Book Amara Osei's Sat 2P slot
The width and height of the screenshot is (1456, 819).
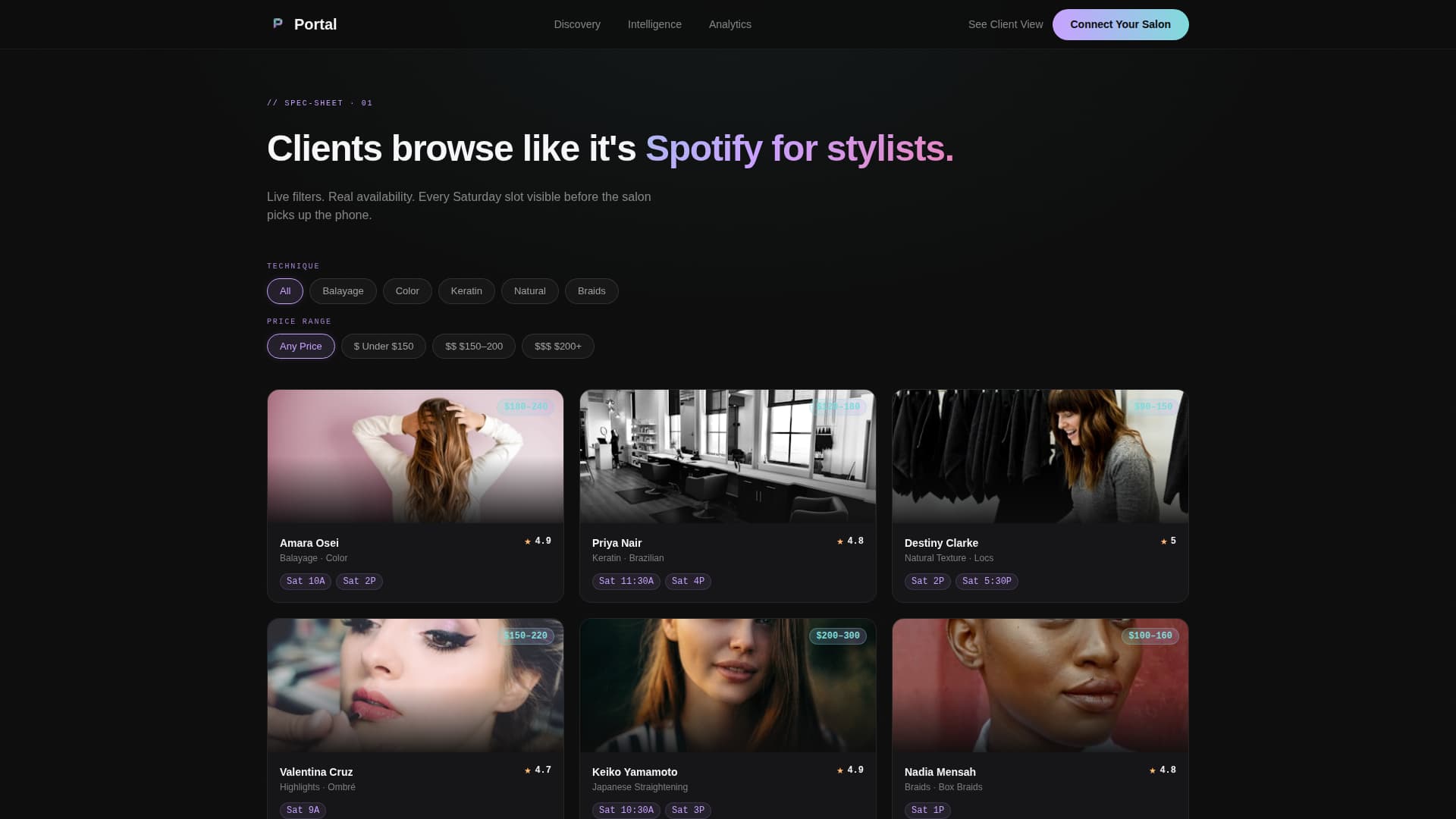(x=359, y=582)
